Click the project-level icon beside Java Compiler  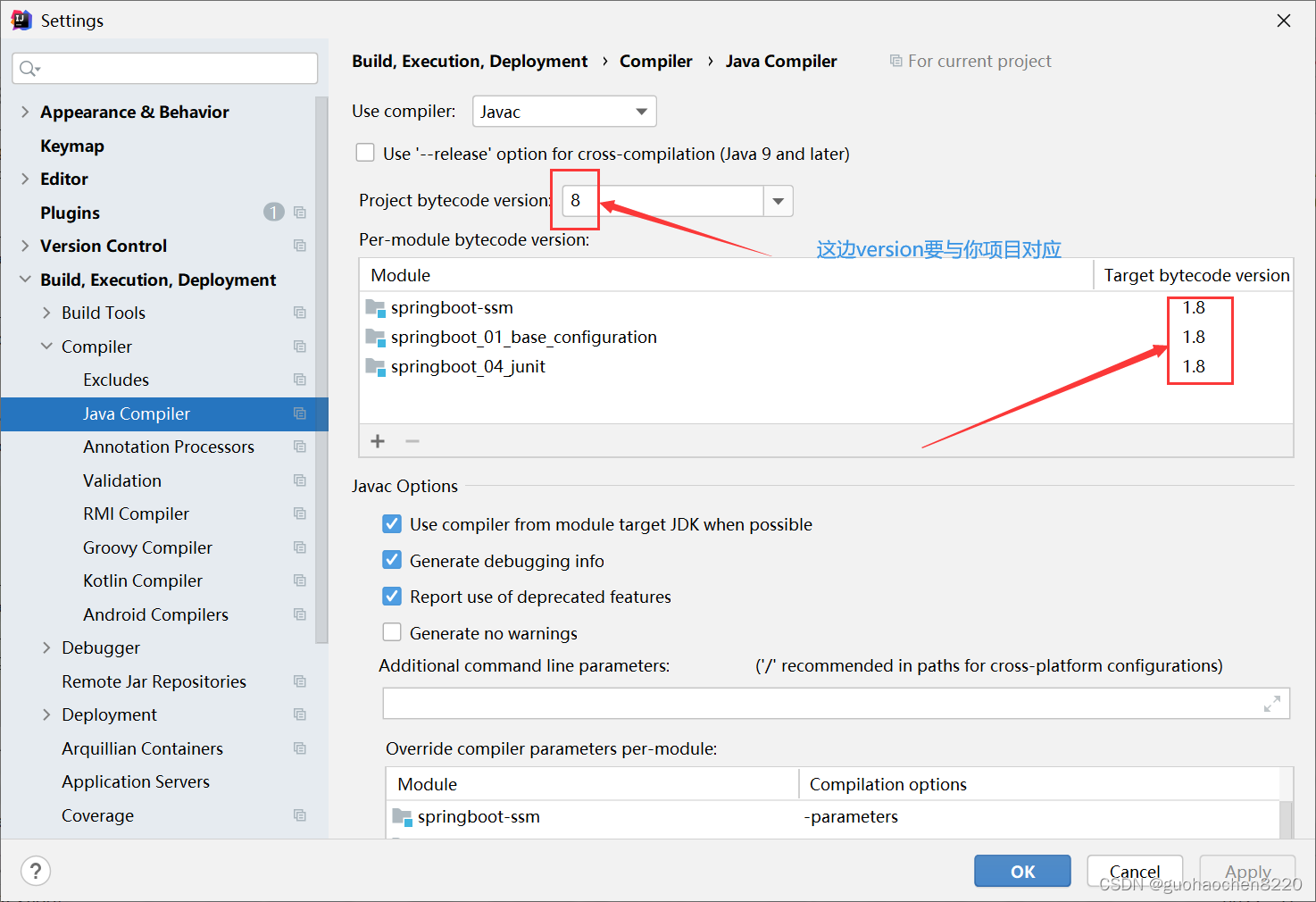(x=300, y=413)
